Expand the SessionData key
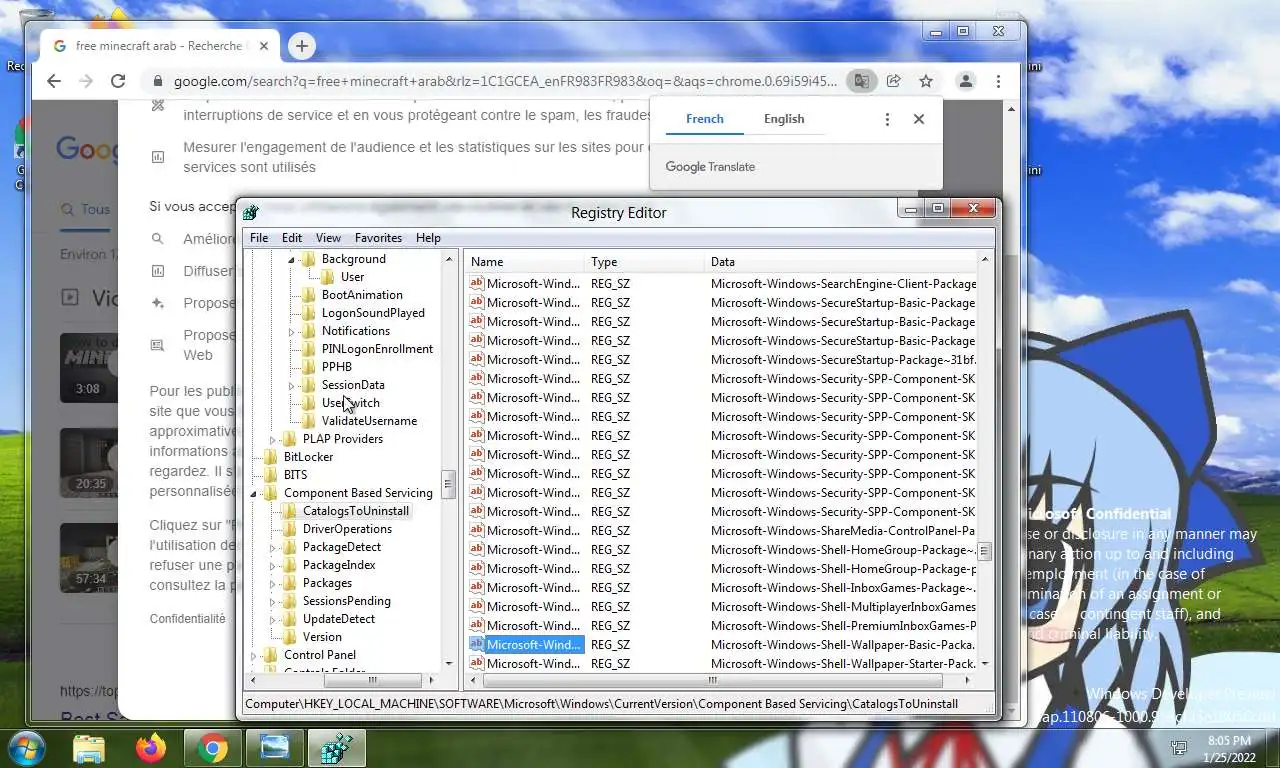Image resolution: width=1280 pixels, height=768 pixels. click(x=292, y=385)
